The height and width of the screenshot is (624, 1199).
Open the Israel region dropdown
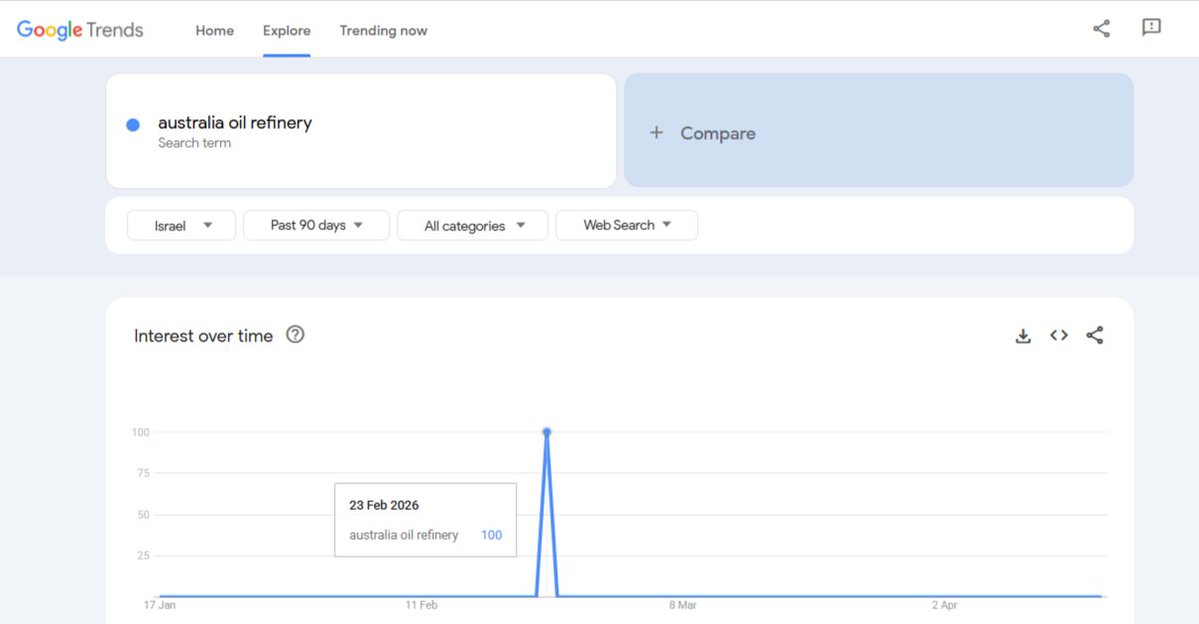(x=181, y=226)
